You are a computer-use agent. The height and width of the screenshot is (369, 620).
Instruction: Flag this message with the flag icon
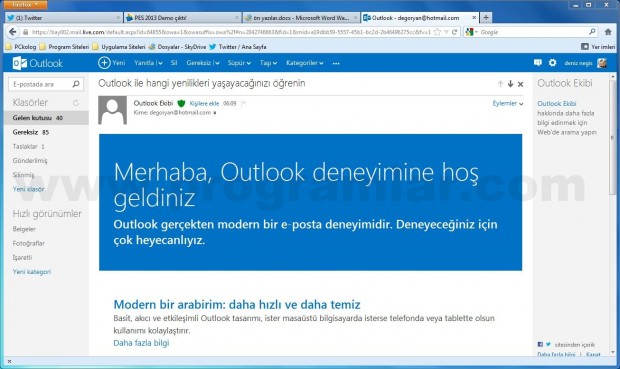(x=244, y=103)
